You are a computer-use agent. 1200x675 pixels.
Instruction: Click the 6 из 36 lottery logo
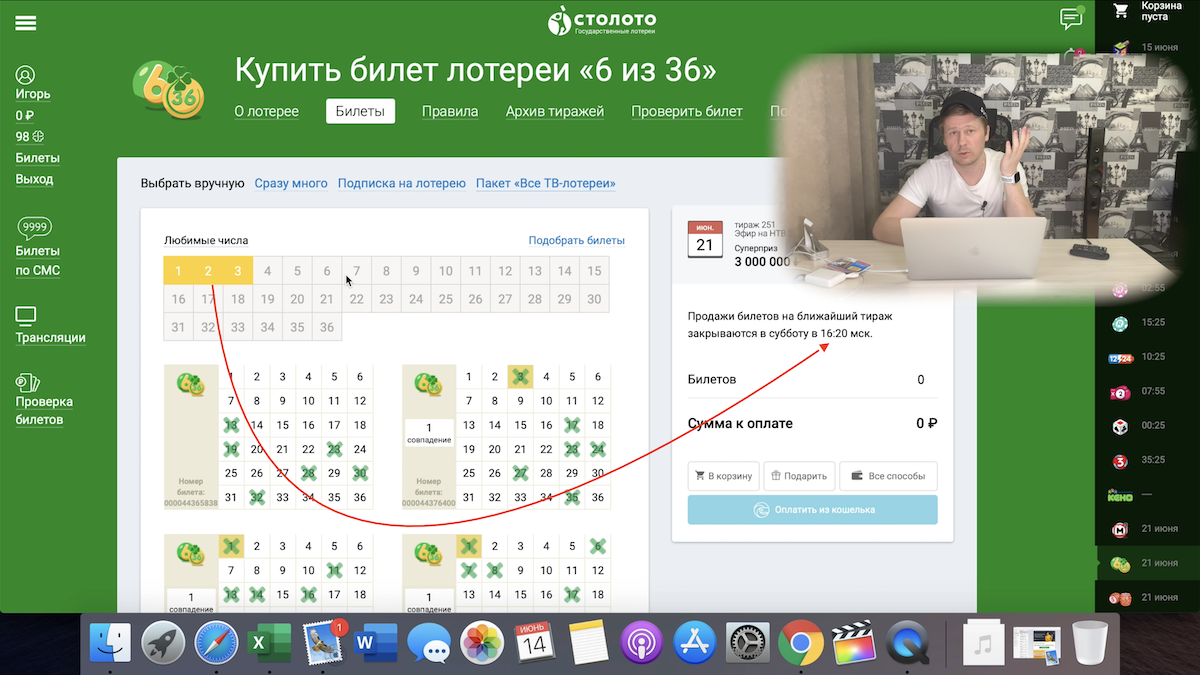click(168, 90)
